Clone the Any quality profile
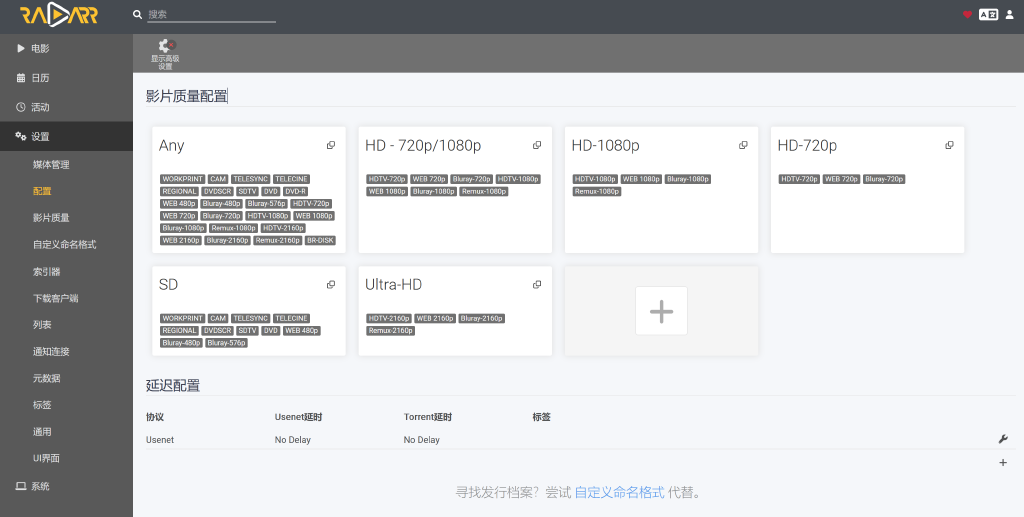Image resolution: width=1024 pixels, height=517 pixels. point(331,145)
